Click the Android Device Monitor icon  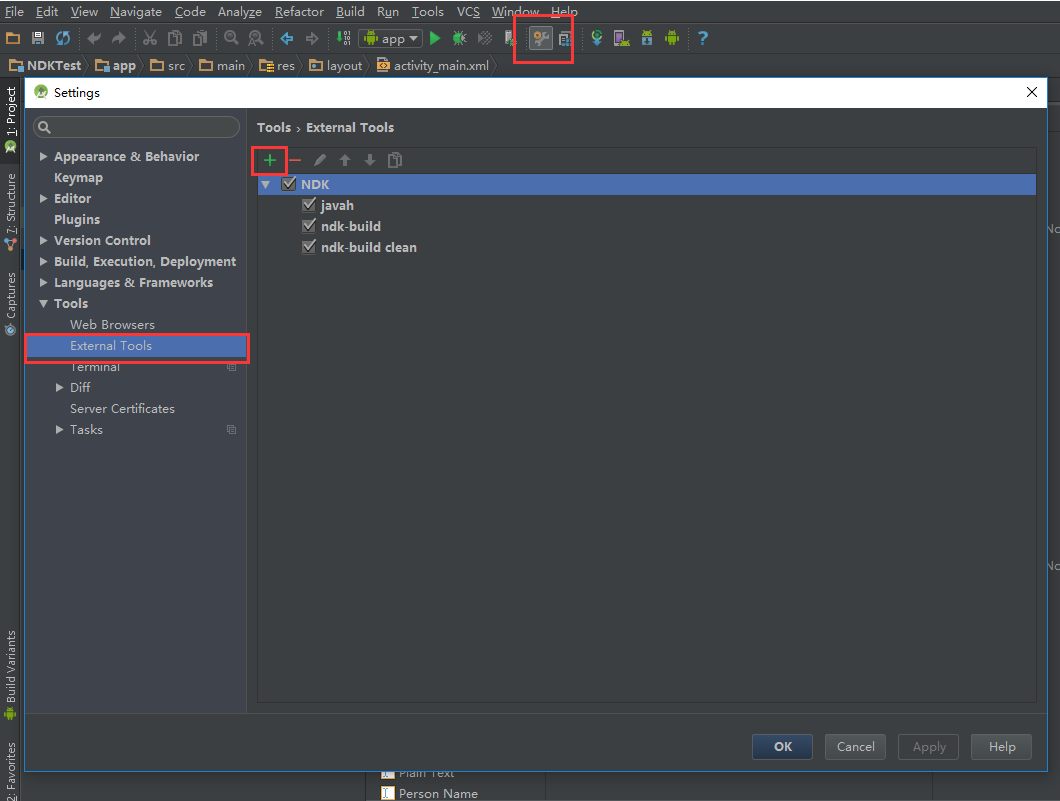tap(672, 39)
